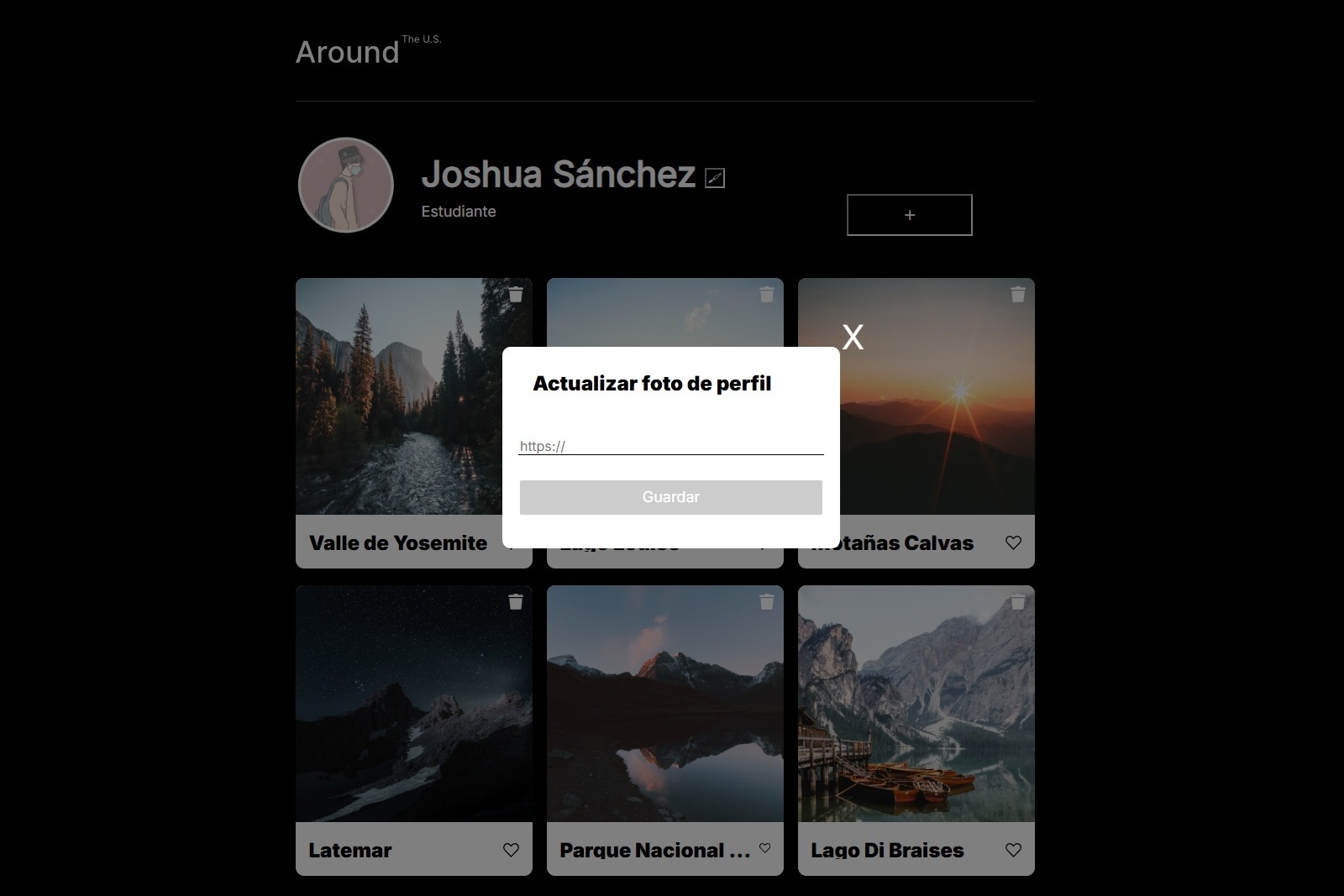Viewport: 1344px width, 896px height.
Task: Remove the Latemar card via trash icon
Action: point(516,602)
